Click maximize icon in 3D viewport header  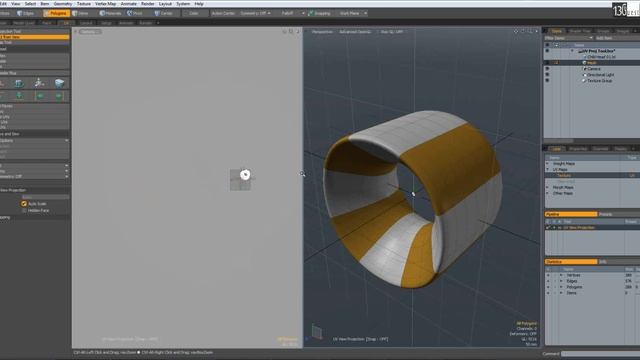[530, 31]
